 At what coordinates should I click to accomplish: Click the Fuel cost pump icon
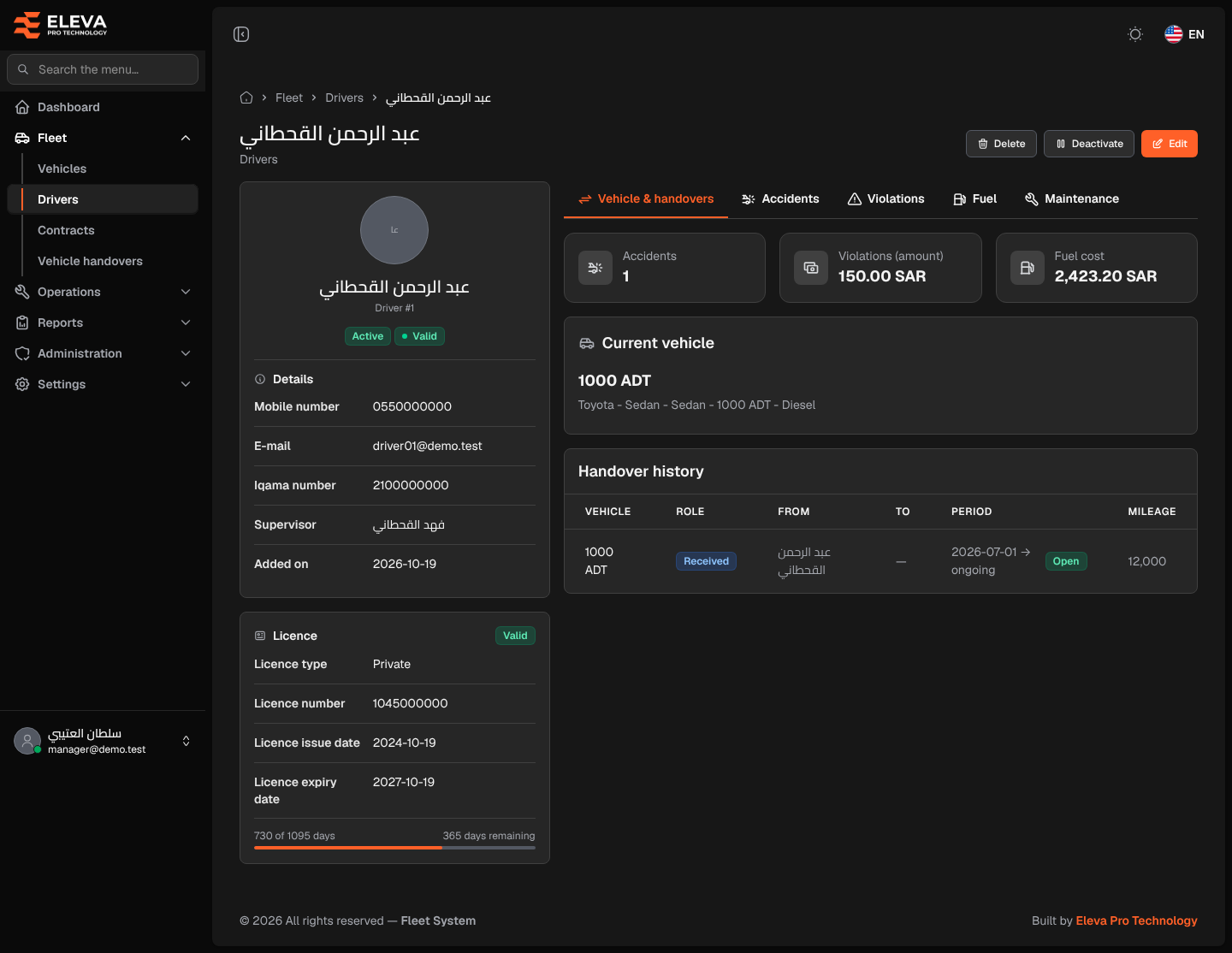point(1028,268)
